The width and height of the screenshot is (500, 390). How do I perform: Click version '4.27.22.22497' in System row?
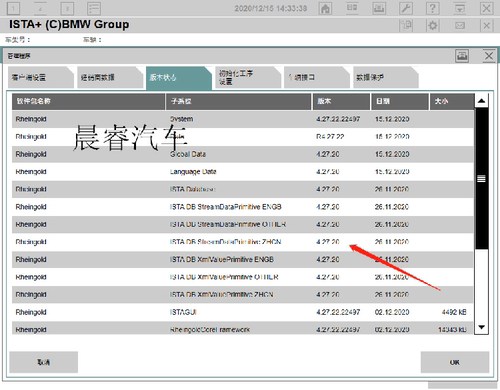click(338, 119)
